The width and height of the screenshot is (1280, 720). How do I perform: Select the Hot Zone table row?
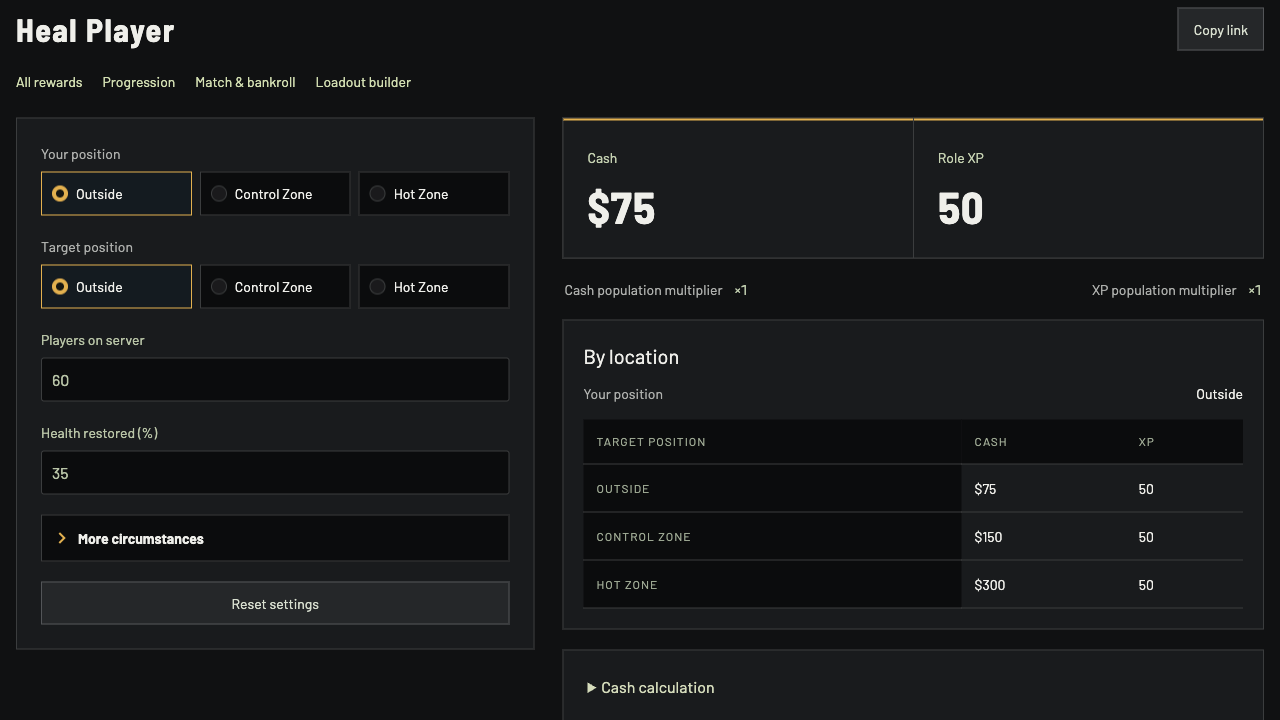tap(913, 585)
